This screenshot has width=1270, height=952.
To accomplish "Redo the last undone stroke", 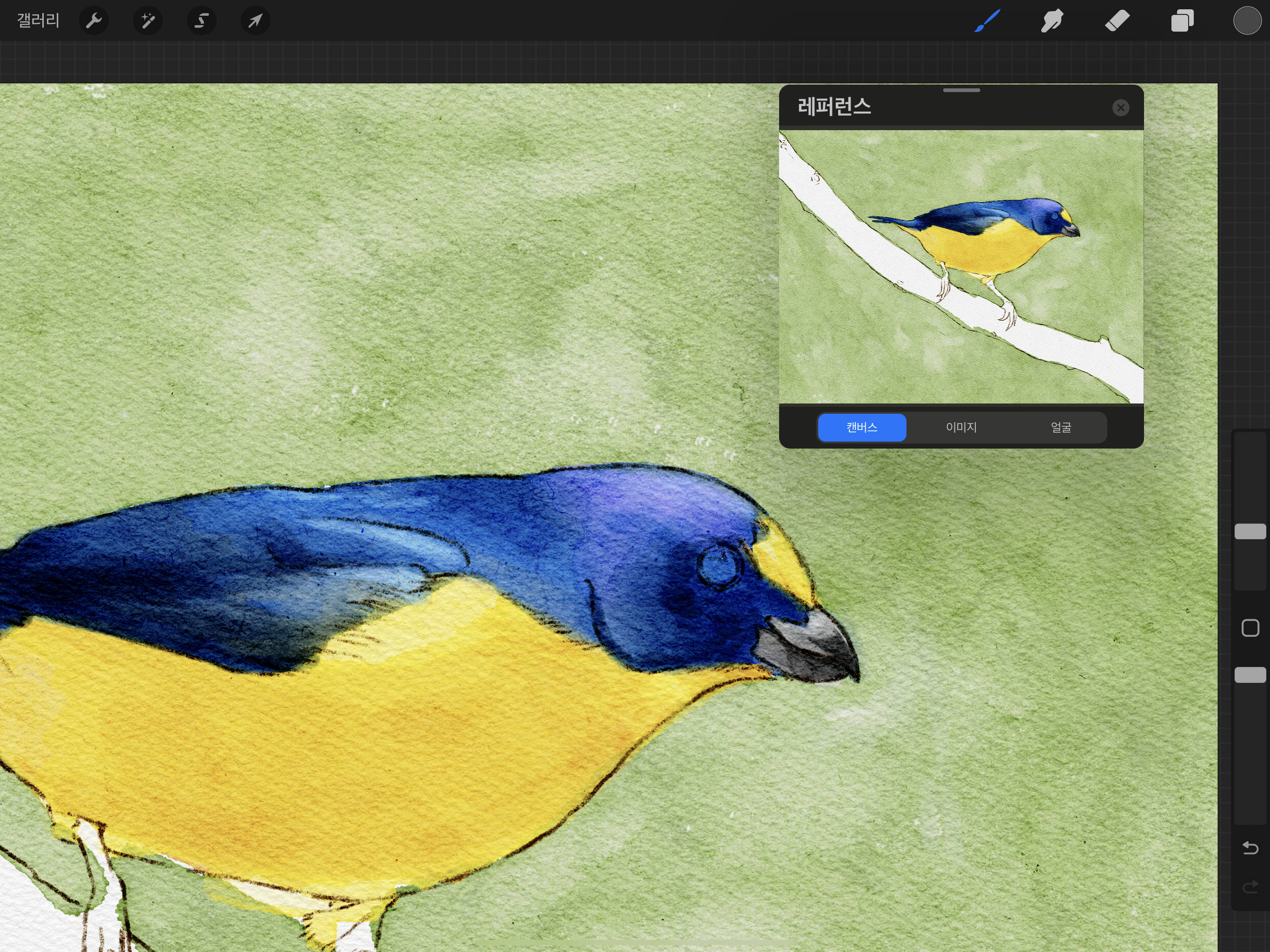I will [x=1250, y=888].
